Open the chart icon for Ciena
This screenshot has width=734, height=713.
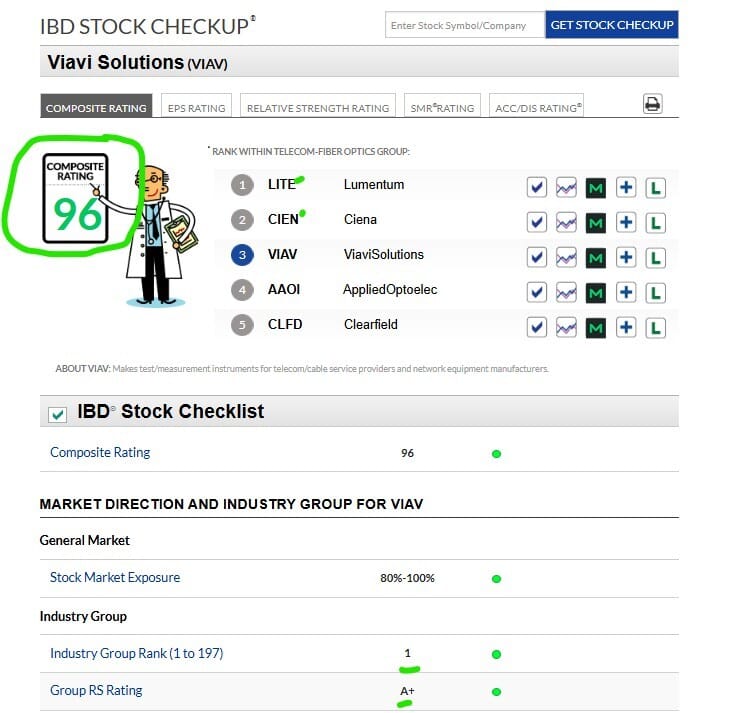pyautogui.click(x=566, y=223)
